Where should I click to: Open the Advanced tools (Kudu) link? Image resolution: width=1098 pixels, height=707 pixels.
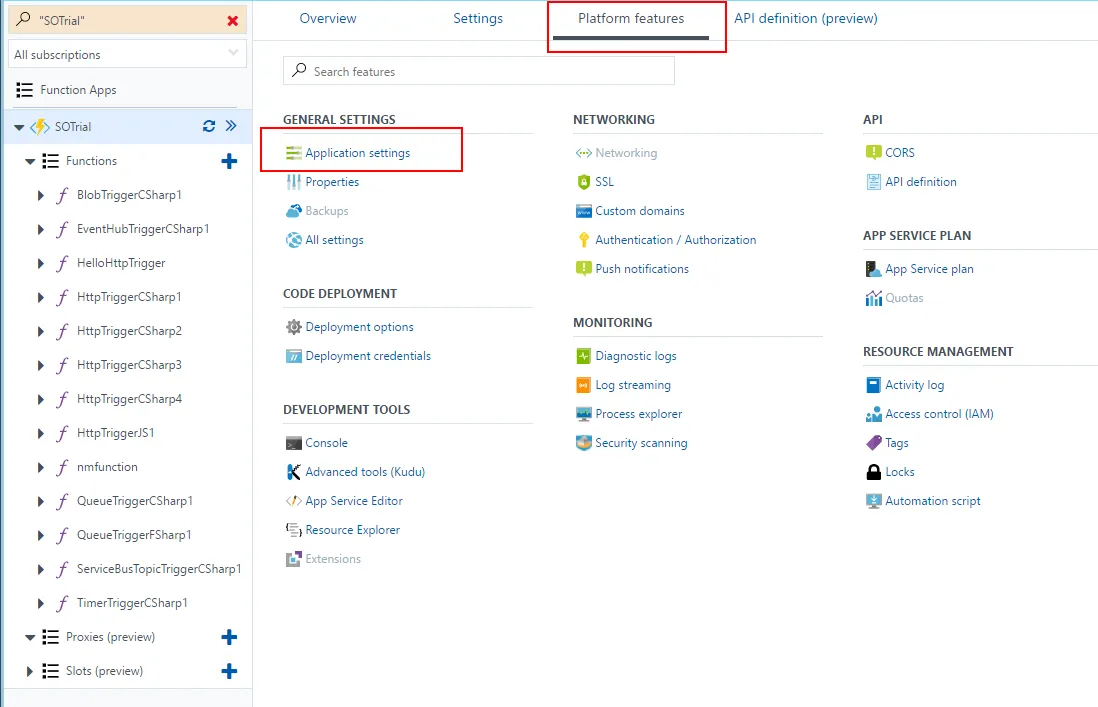tap(365, 472)
